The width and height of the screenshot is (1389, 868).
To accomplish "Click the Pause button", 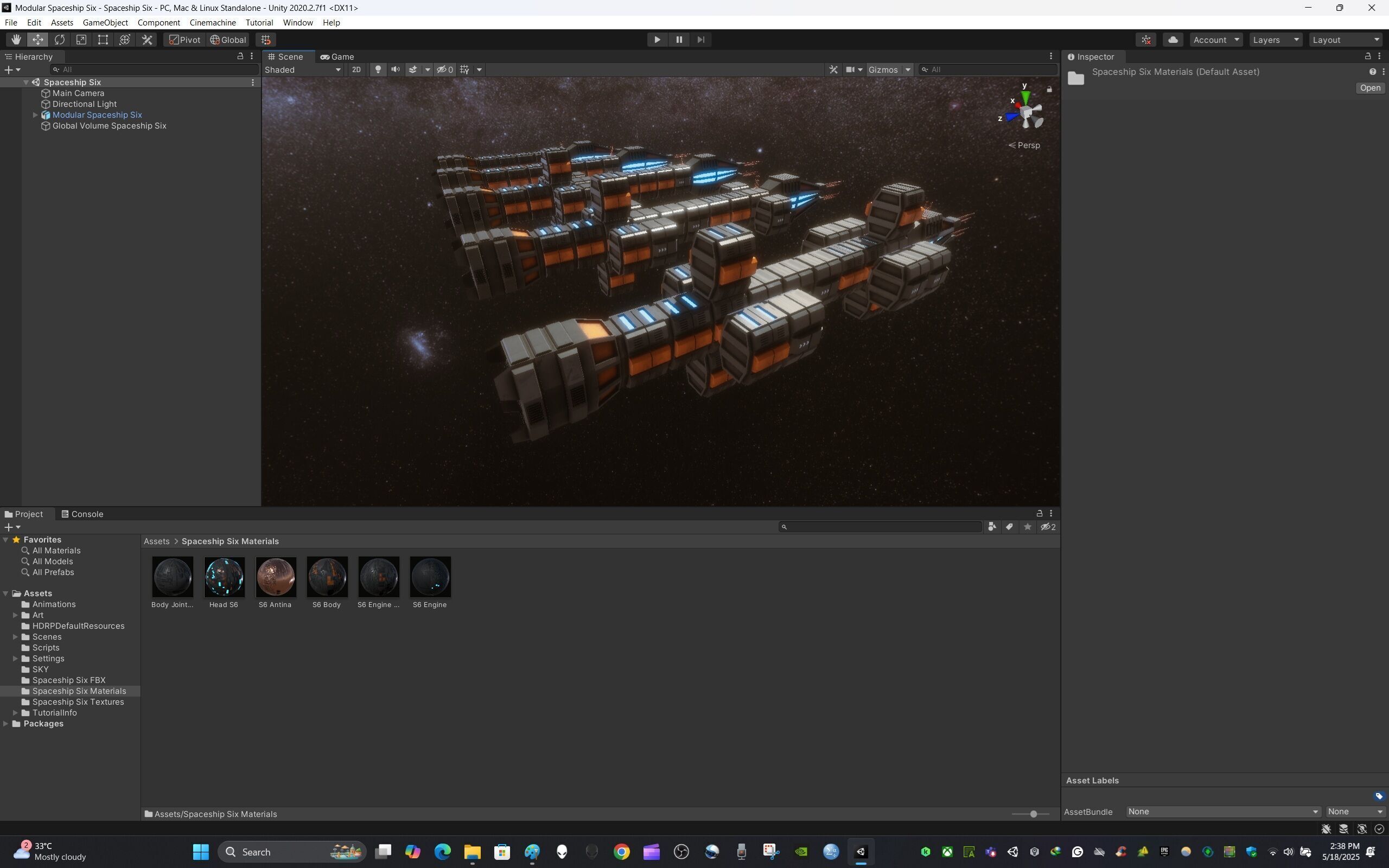I will (x=679, y=40).
